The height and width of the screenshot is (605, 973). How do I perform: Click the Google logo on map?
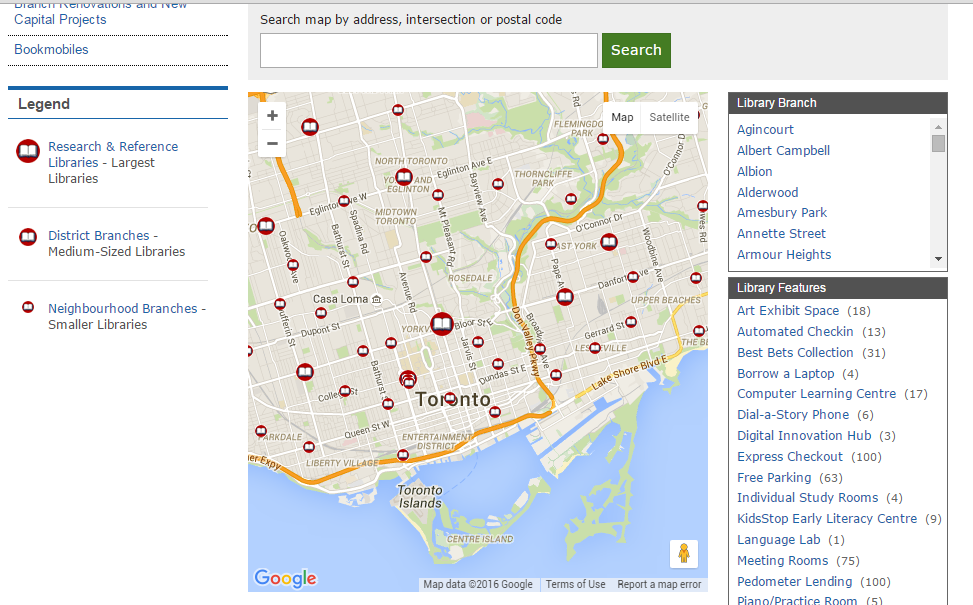[x=285, y=578]
